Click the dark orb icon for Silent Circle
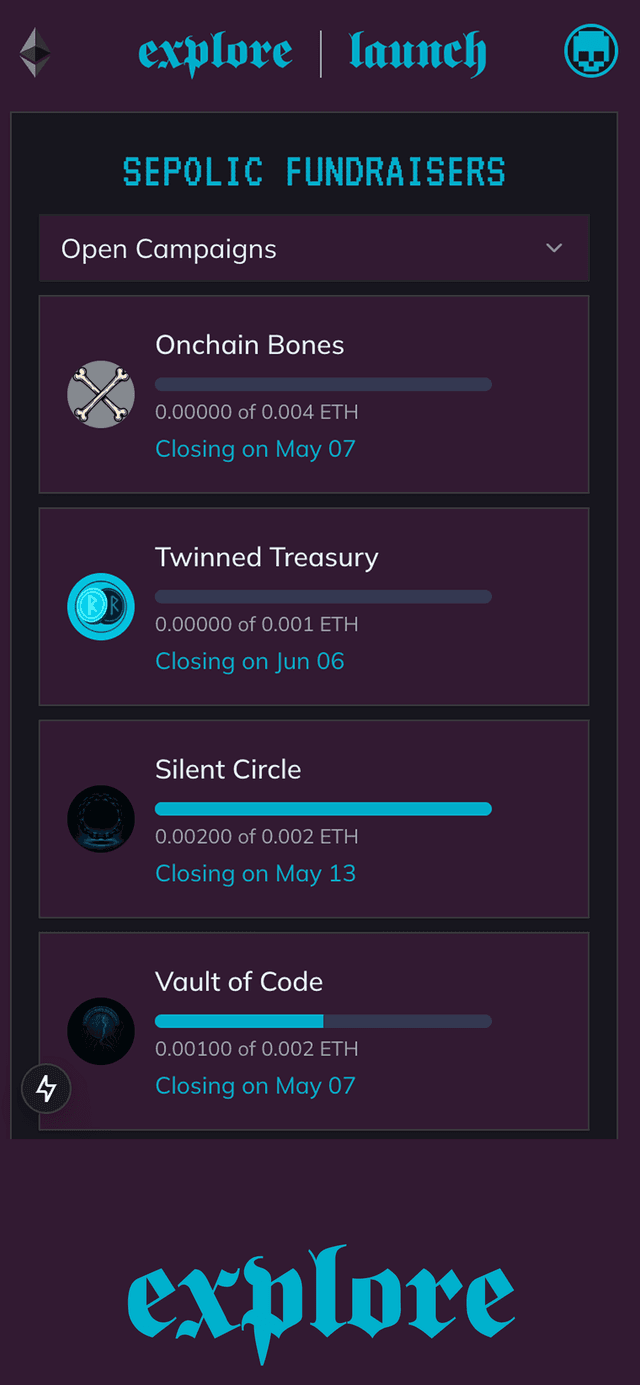The height and width of the screenshot is (1385, 640). [101, 819]
